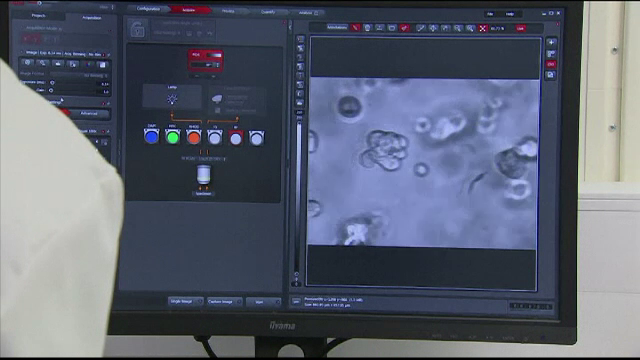640x360 pixels.
Task: Open the Image Format binning dropdown
Action: 79,75
